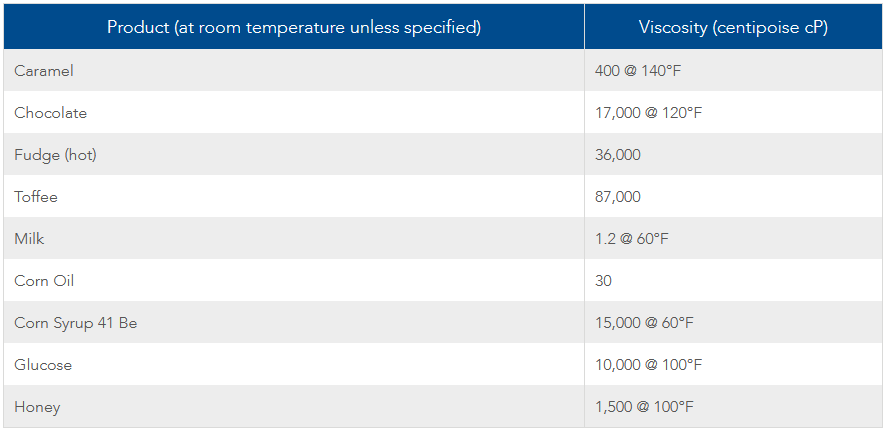Select the Caramel product cell

click(294, 71)
